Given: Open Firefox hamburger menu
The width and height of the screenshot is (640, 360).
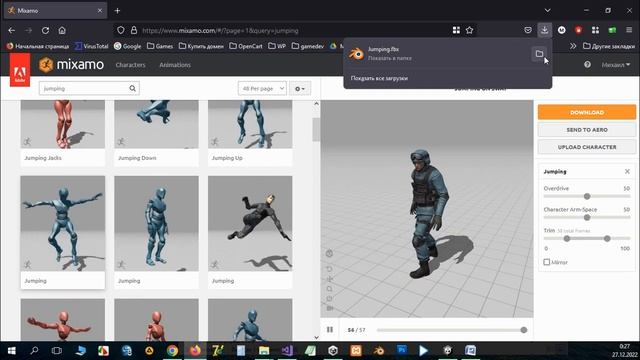Looking at the screenshot, I should click(629, 30).
